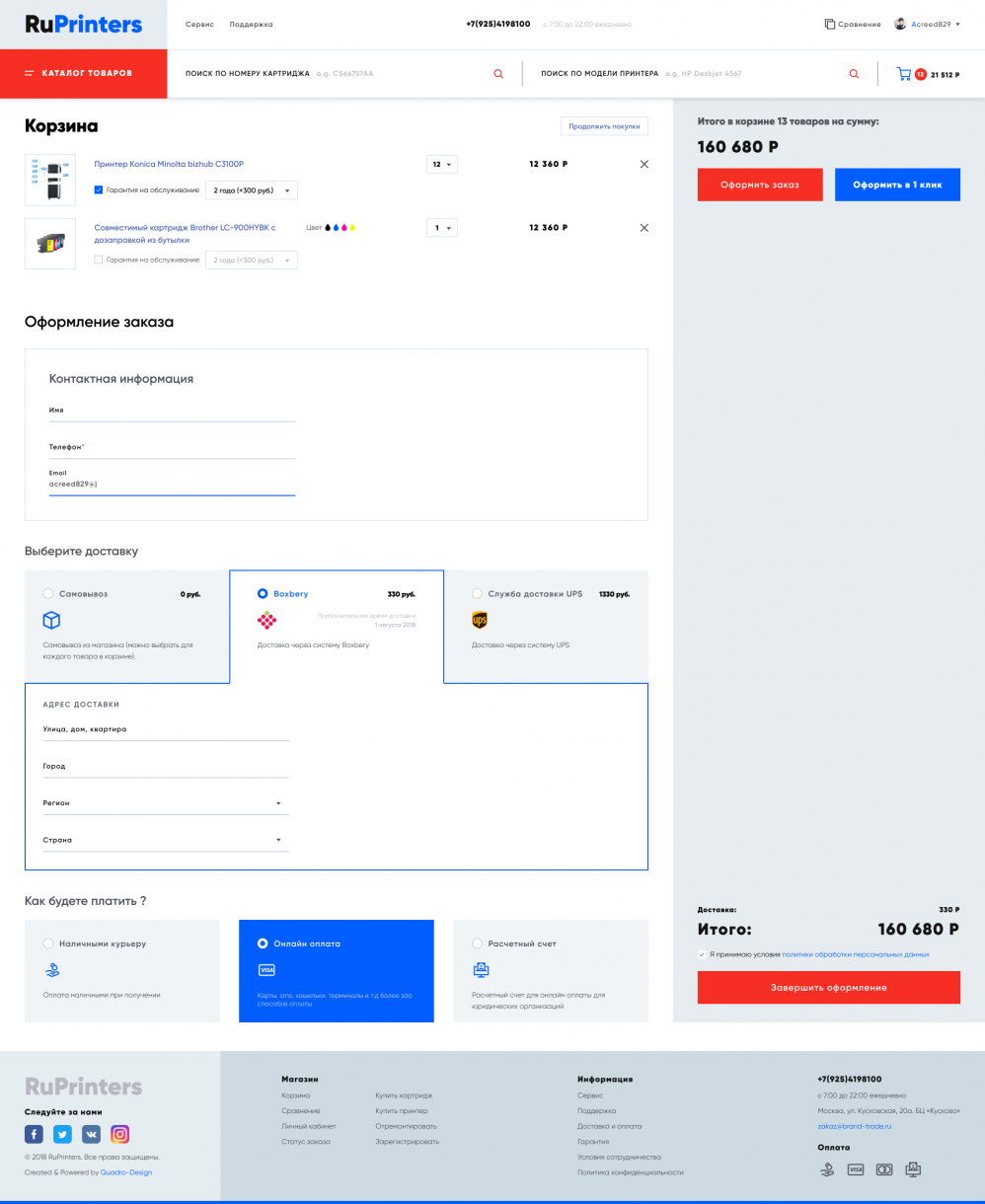Click the cash-in-hand payment icon in footer
985x1204 pixels.
pos(827,1169)
